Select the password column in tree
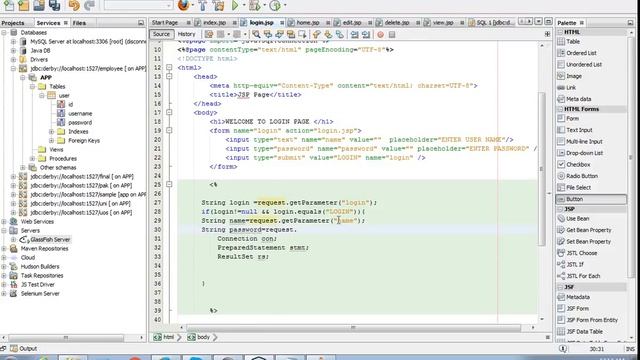The image size is (640, 360). 80,122
